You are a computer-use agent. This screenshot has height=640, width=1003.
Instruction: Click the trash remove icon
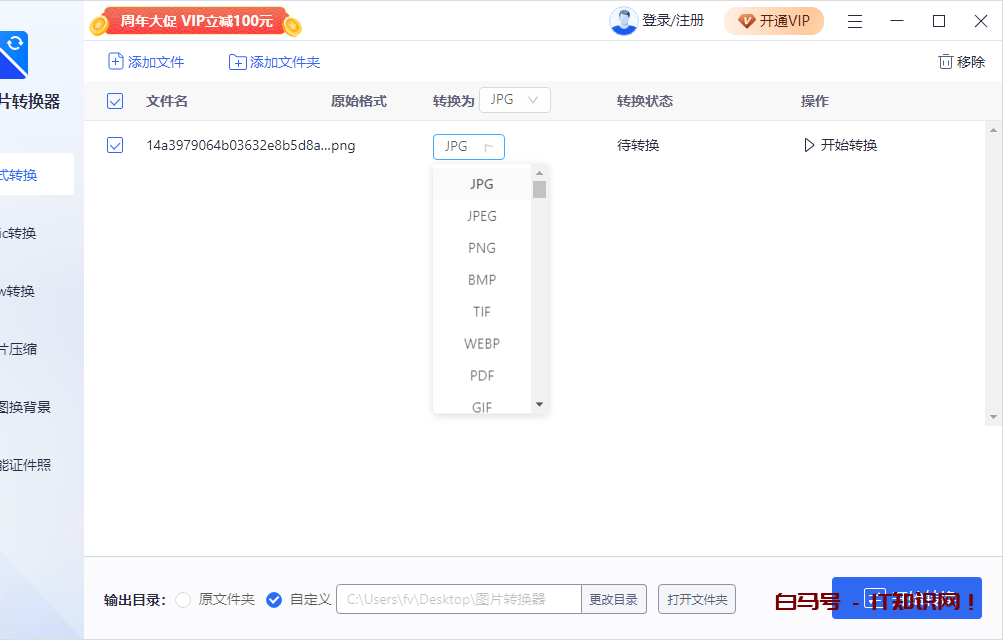[945, 62]
